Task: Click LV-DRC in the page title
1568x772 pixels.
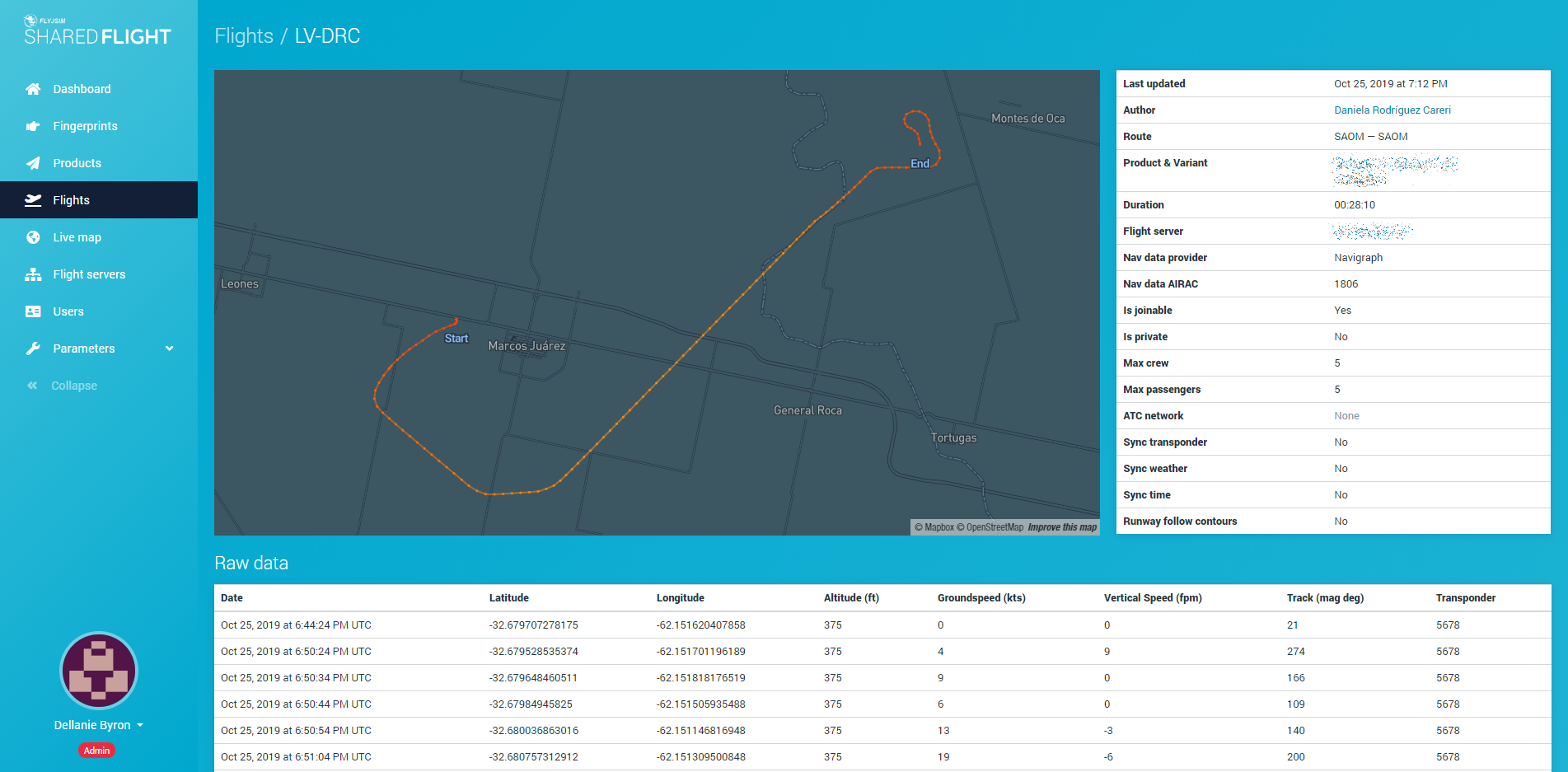Action: (327, 36)
